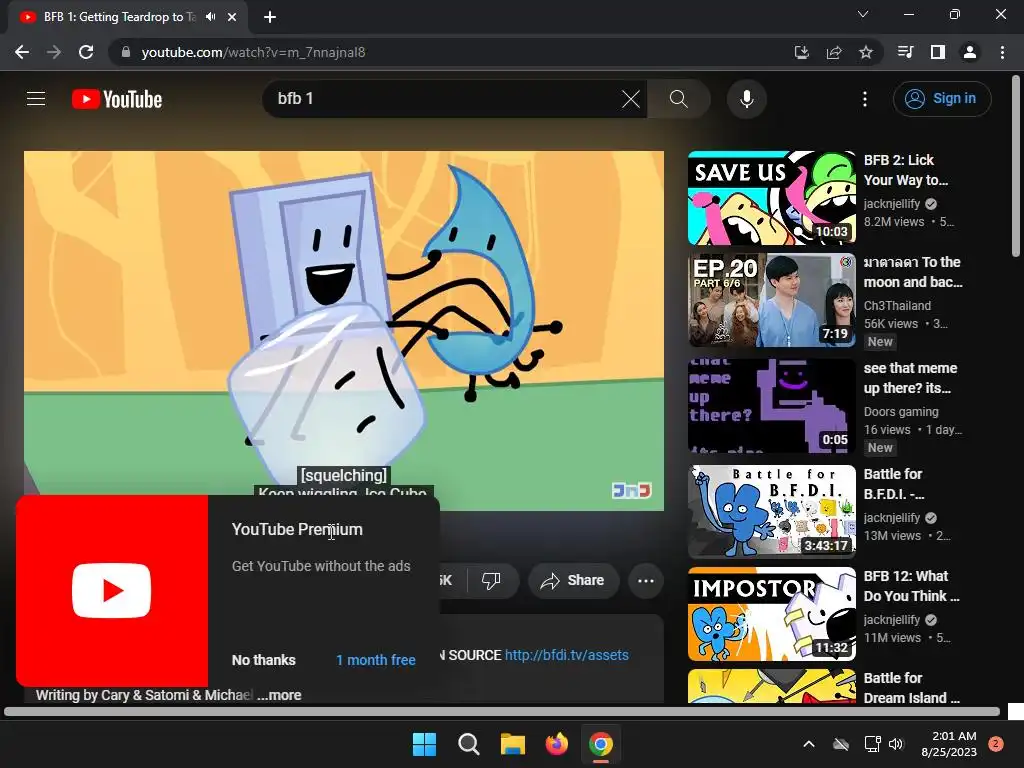Image resolution: width=1024 pixels, height=768 pixels.
Task: Expand the tab search chevron
Action: tap(863, 14)
